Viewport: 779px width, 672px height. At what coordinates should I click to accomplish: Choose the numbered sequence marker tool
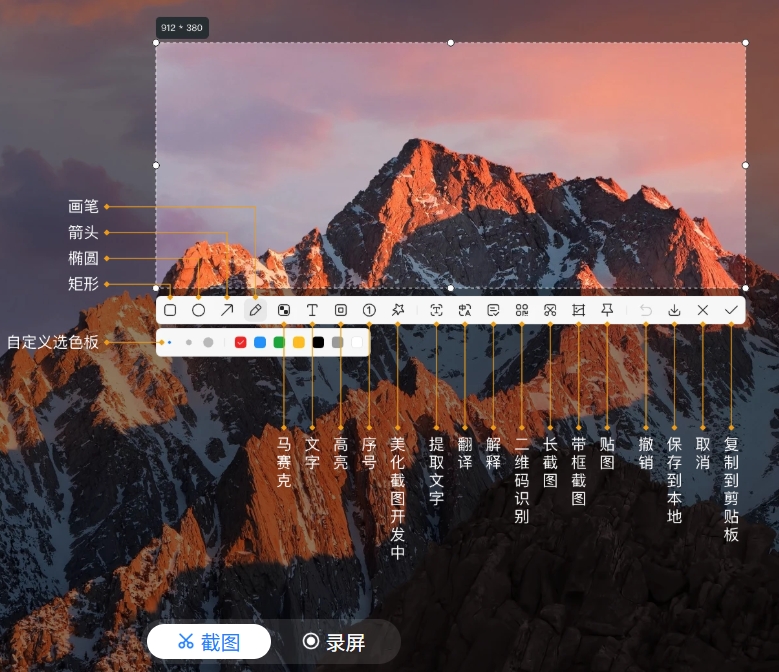[x=369, y=310]
